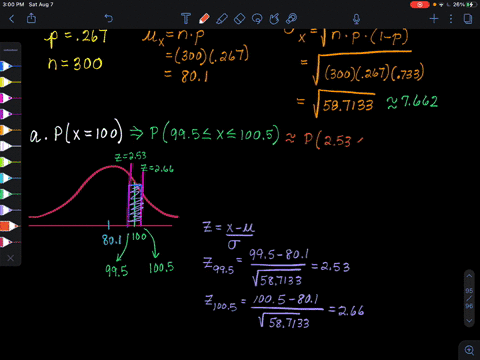This screenshot has width=480, height=360.
Task: Open the three-dot more options menu
Action: tap(451, 19)
